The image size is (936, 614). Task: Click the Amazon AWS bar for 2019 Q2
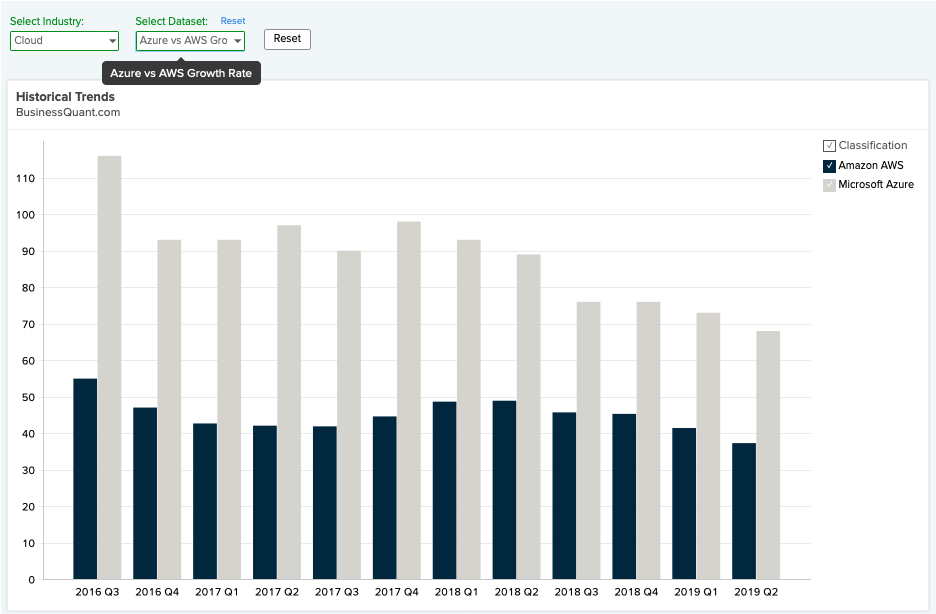744,511
